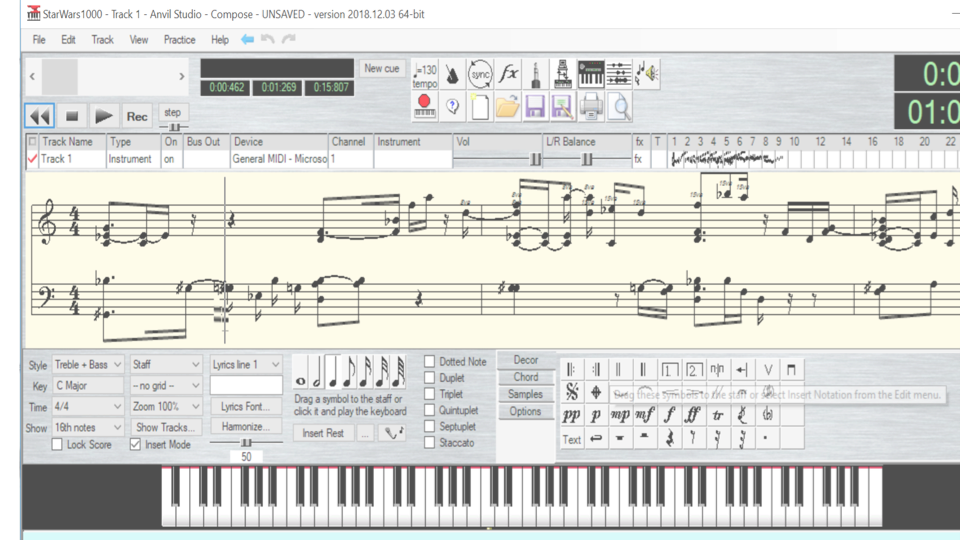
Task: Select the trill tr symbol
Action: coord(718,416)
